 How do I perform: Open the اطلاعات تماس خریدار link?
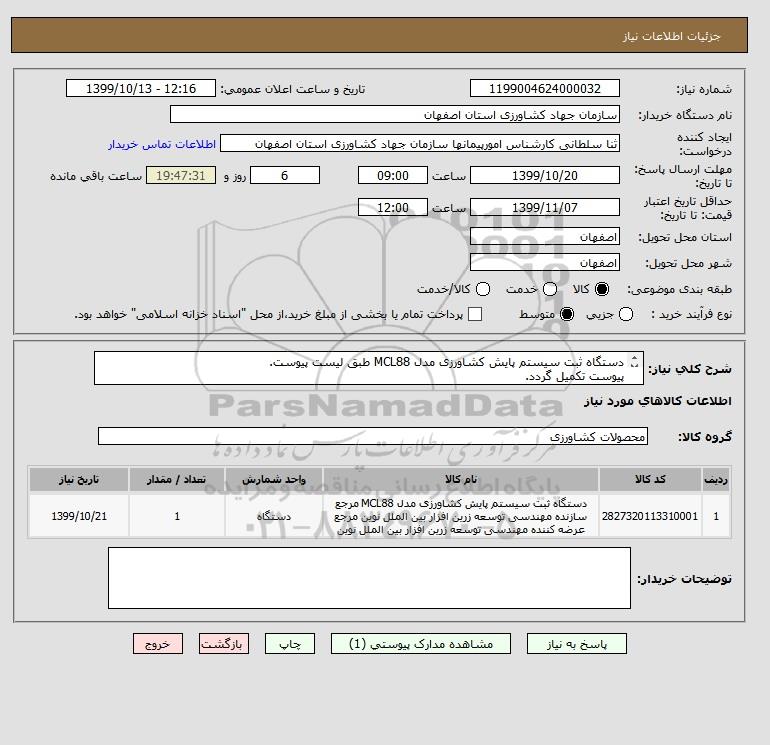pos(162,144)
